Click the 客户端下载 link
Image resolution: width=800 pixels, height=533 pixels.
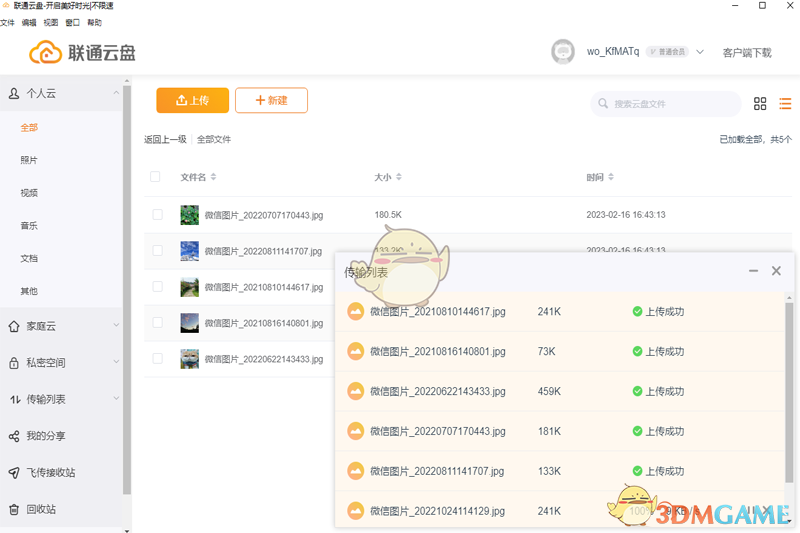pyautogui.click(x=747, y=53)
